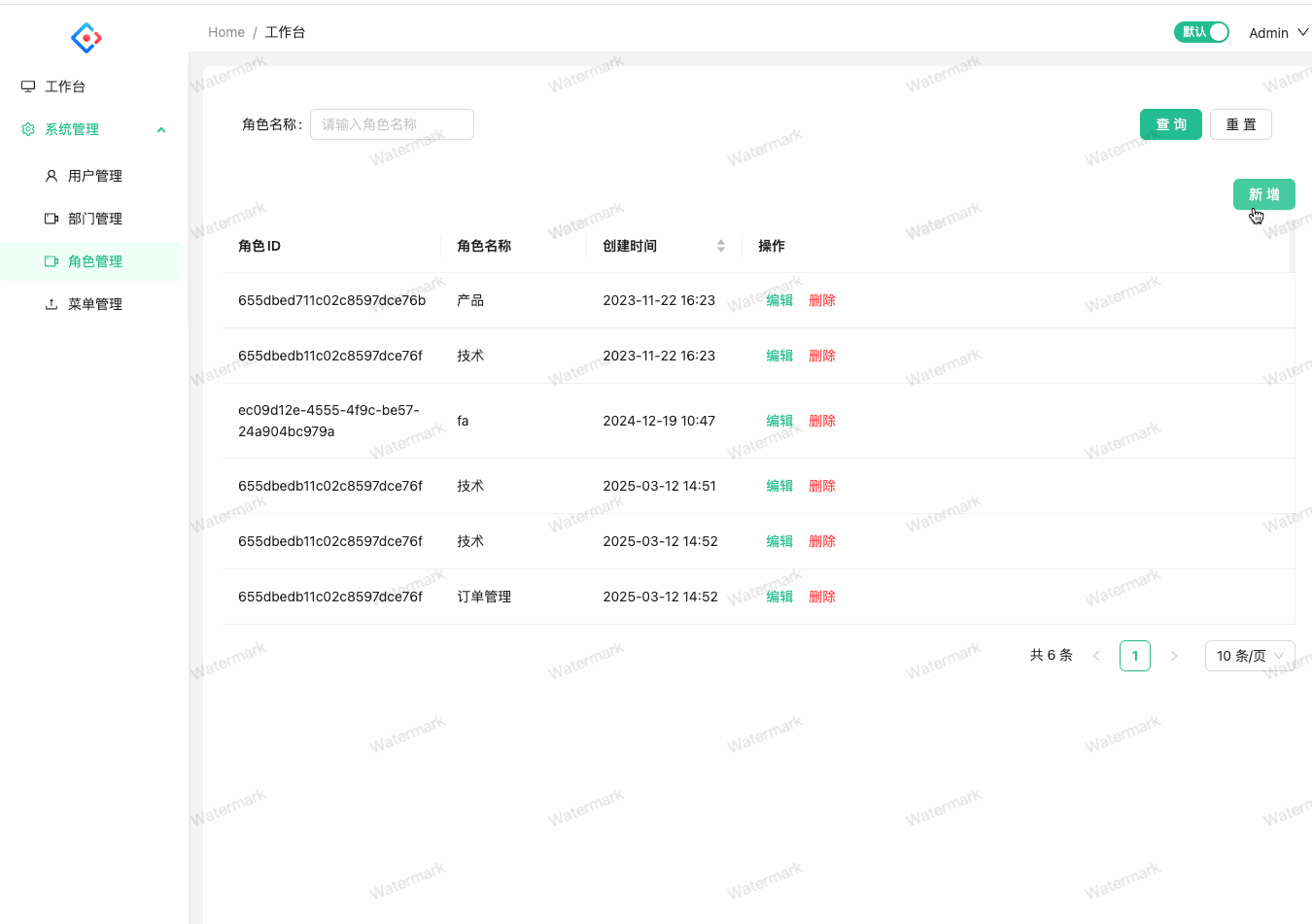This screenshot has height=924, width=1312.
Task: Click the Home breadcrumb link
Action: [226, 32]
